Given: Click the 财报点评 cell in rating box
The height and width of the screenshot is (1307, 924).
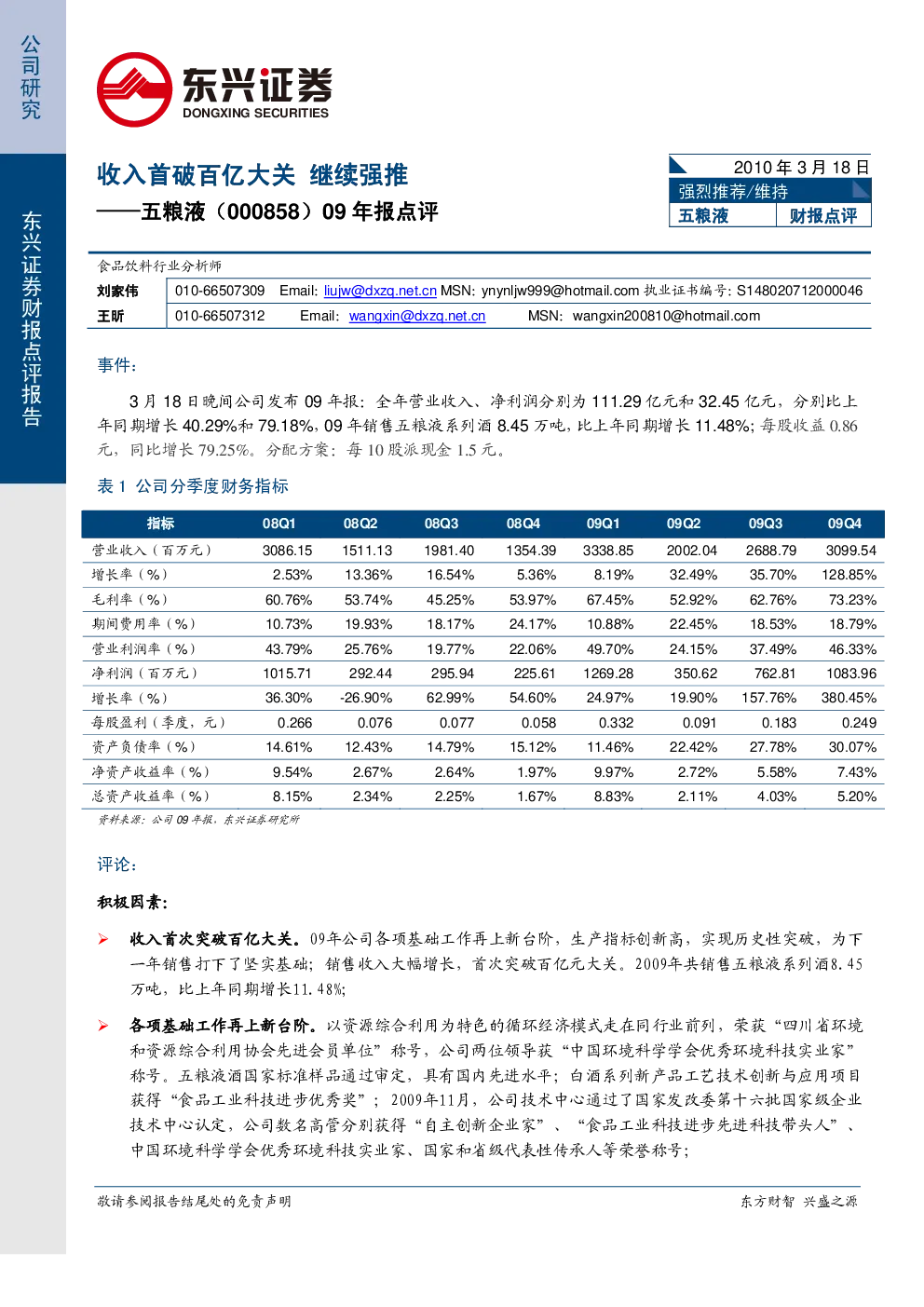Looking at the screenshot, I should pyautogui.click(x=823, y=216).
